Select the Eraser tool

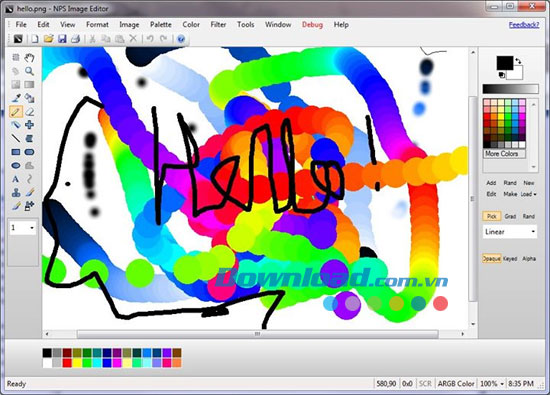[29, 112]
